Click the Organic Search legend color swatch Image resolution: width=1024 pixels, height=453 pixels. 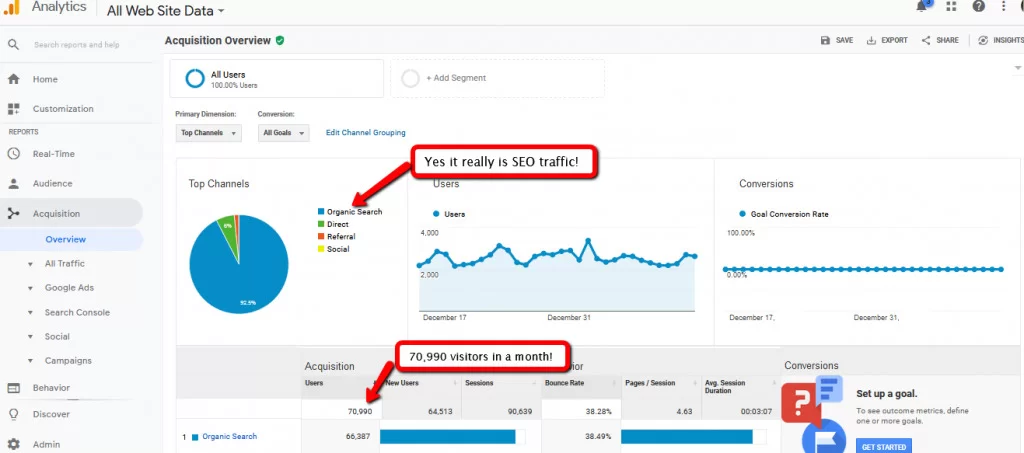pos(321,212)
